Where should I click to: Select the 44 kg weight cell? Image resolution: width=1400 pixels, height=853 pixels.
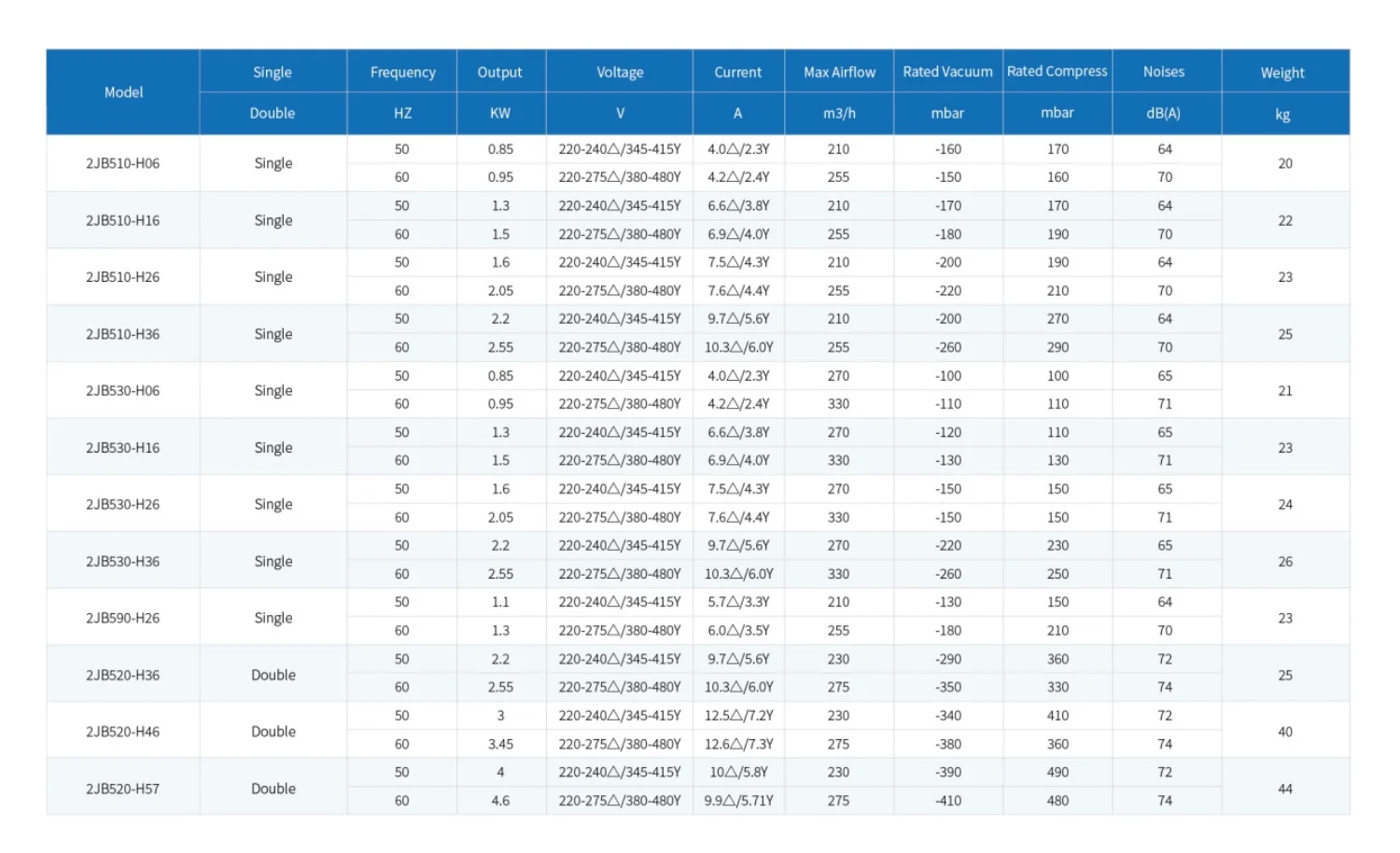tap(1284, 789)
